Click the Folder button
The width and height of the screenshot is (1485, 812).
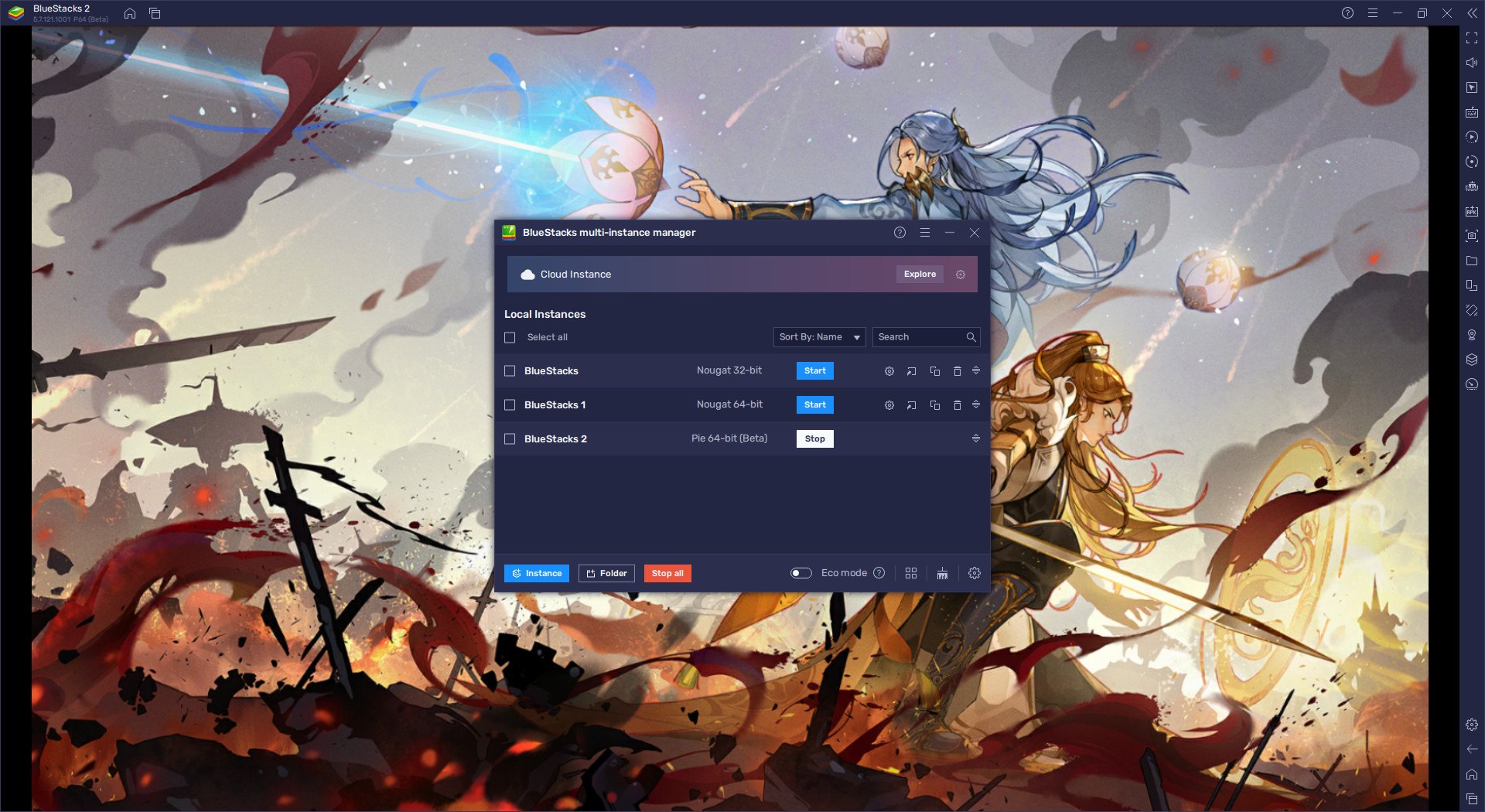[x=606, y=573]
